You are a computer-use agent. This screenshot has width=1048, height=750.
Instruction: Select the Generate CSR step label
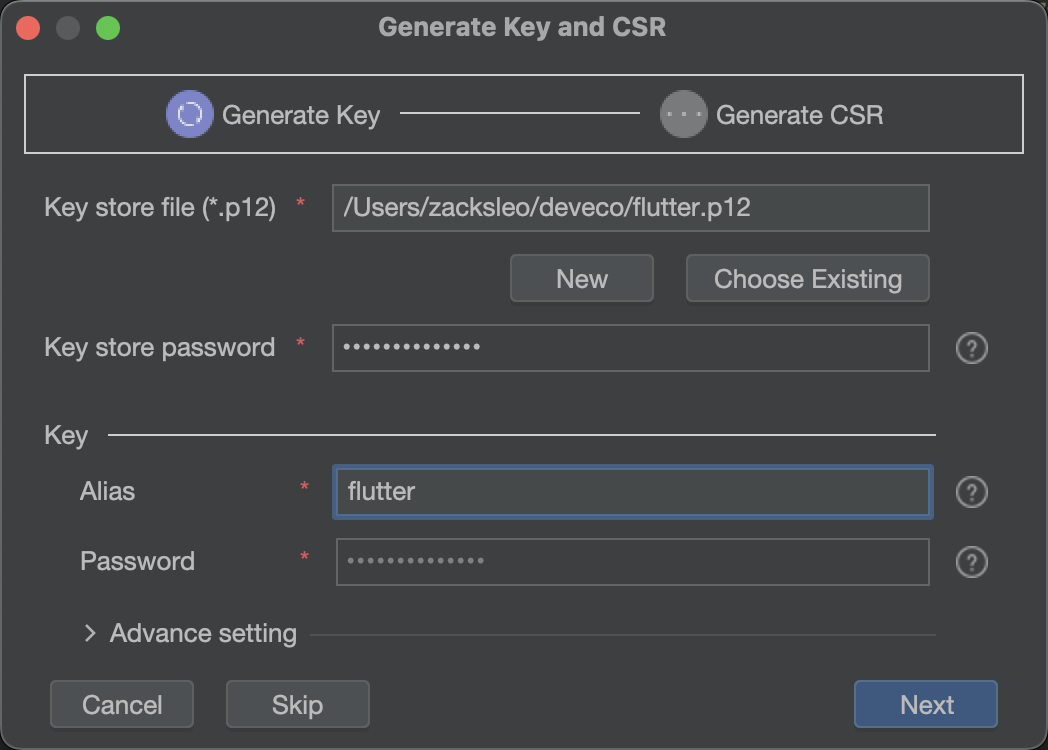coord(799,115)
